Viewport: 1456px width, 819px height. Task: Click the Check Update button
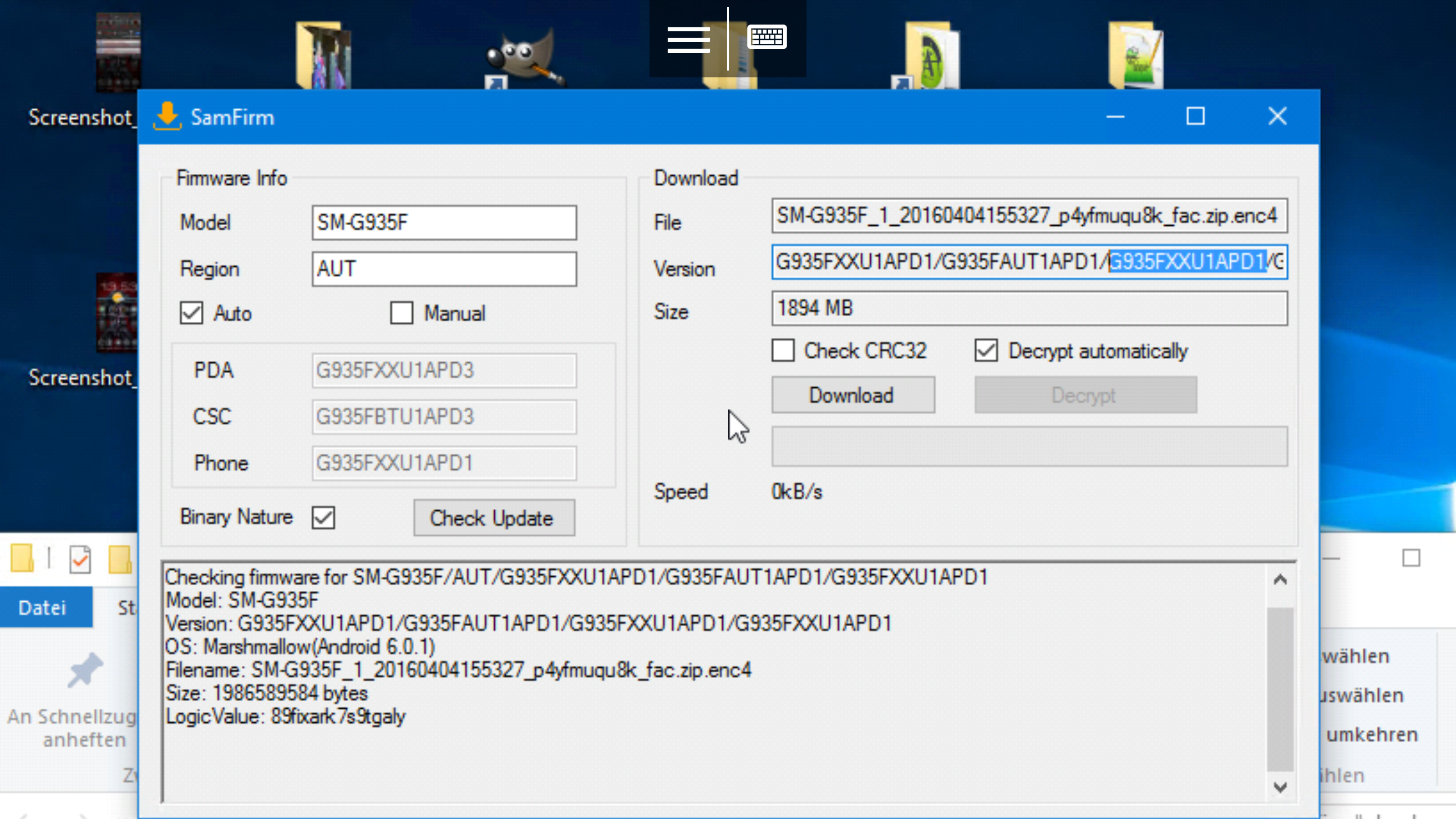494,518
